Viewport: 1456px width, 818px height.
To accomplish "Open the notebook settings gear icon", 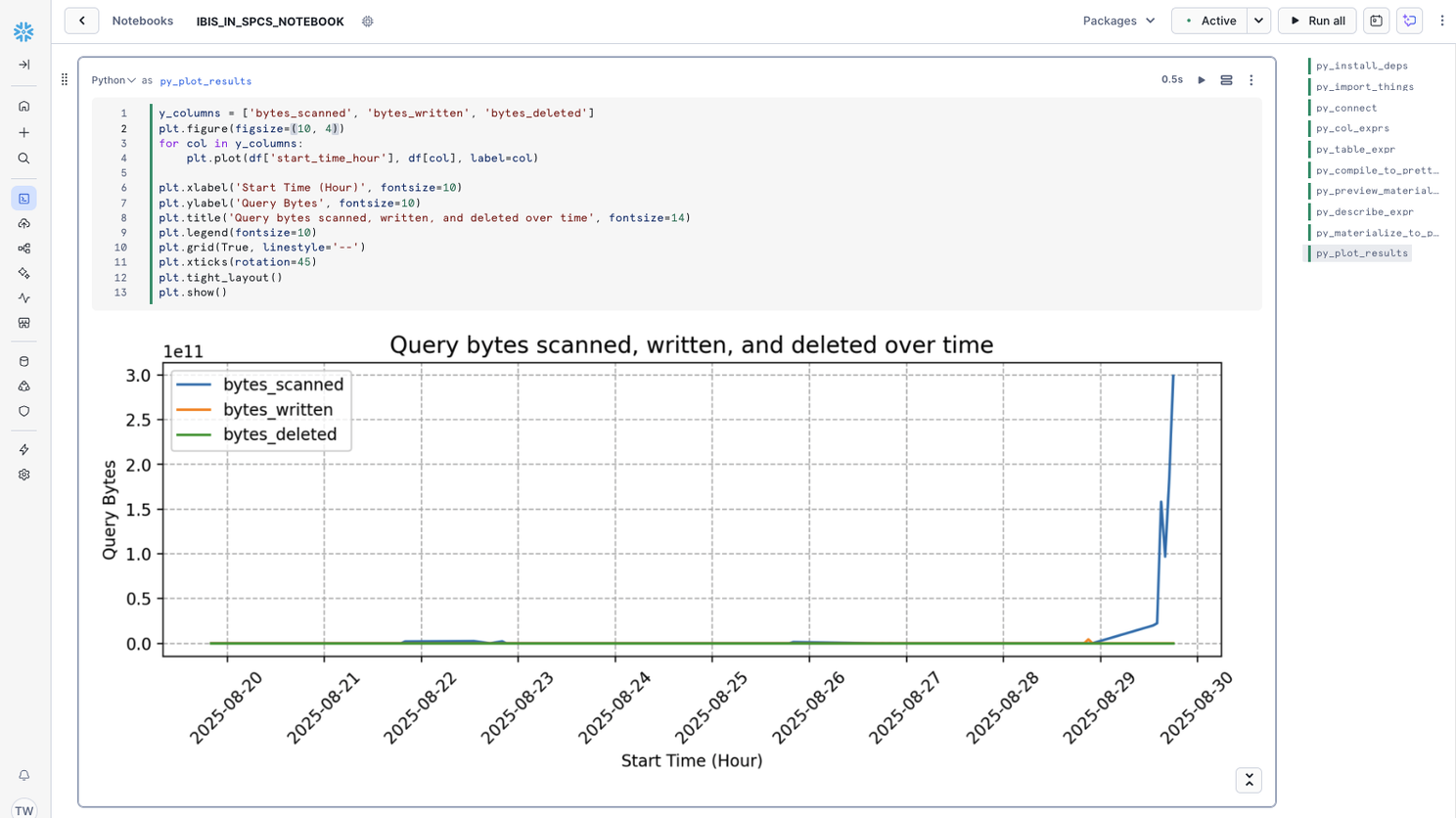I will 368,22.
